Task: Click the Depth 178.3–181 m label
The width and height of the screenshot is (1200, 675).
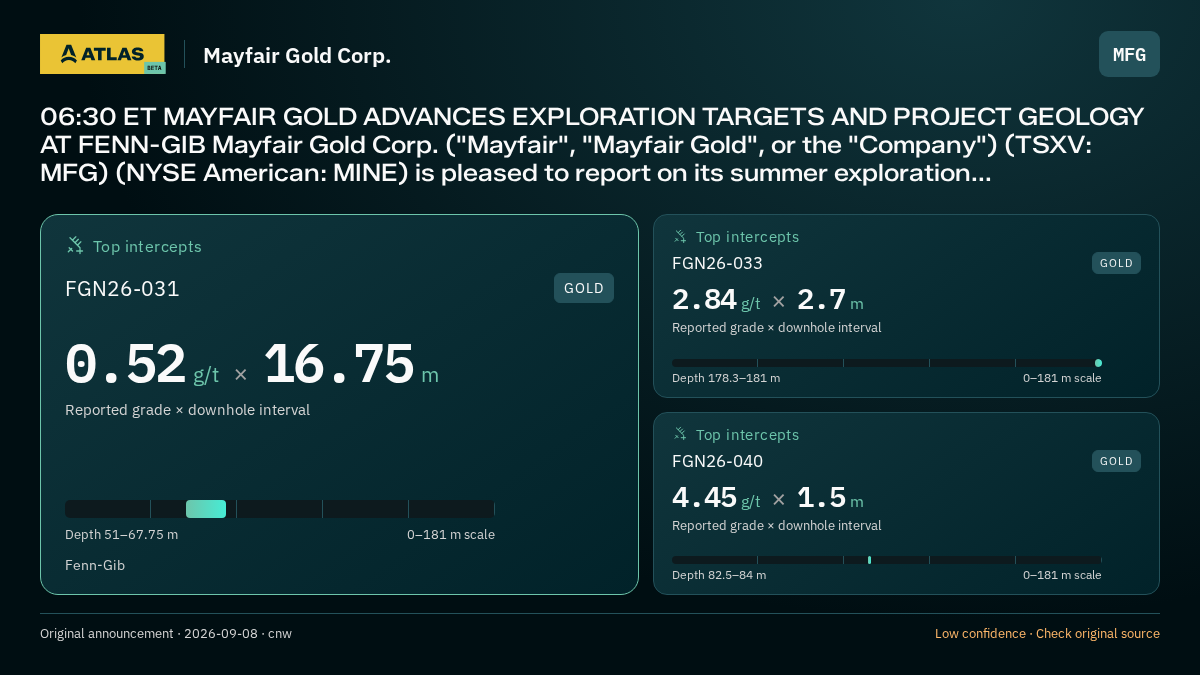Action: pos(726,378)
